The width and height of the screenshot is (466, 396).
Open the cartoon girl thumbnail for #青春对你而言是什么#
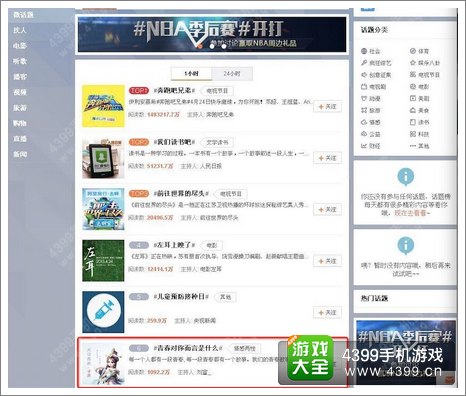[103, 364]
